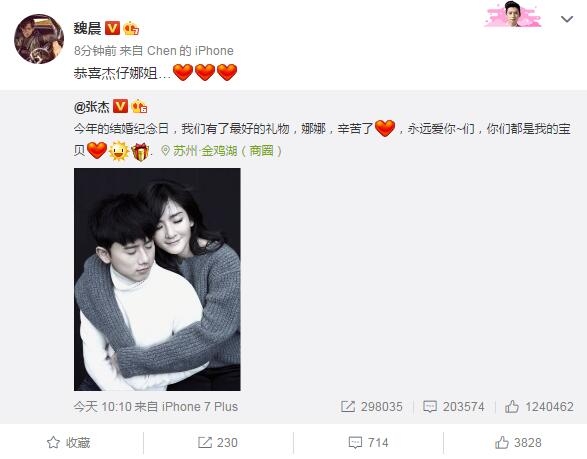
Task: Open the 714 comments section
Action: [x=368, y=443]
